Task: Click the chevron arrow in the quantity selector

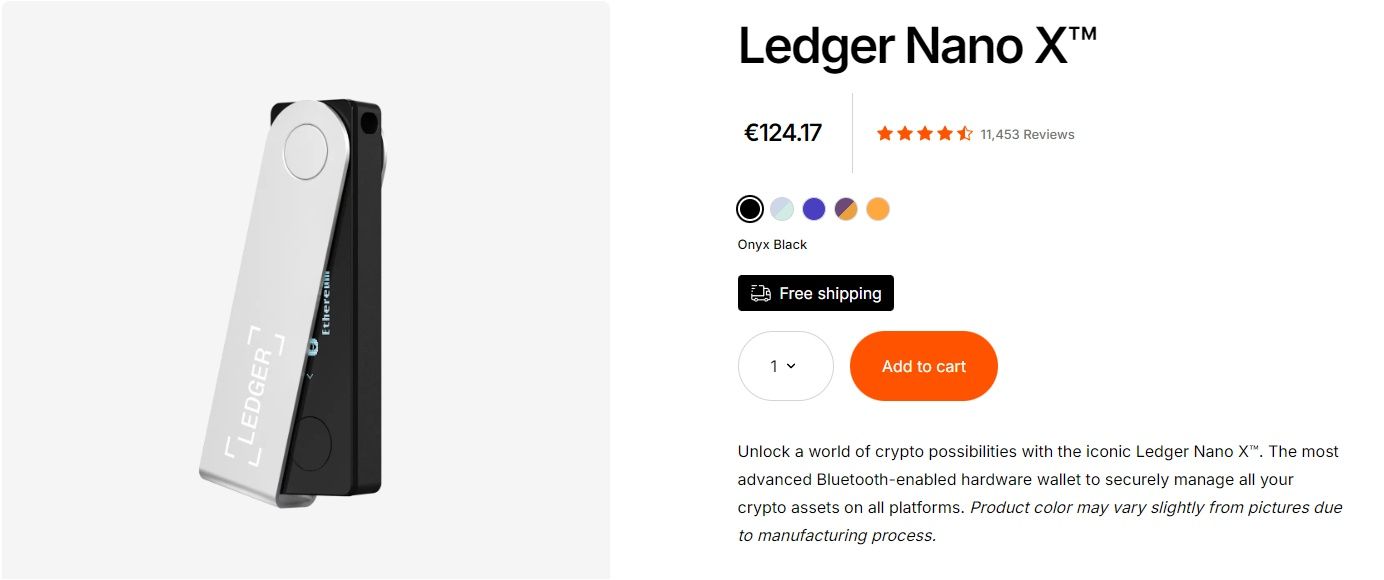Action: (791, 366)
